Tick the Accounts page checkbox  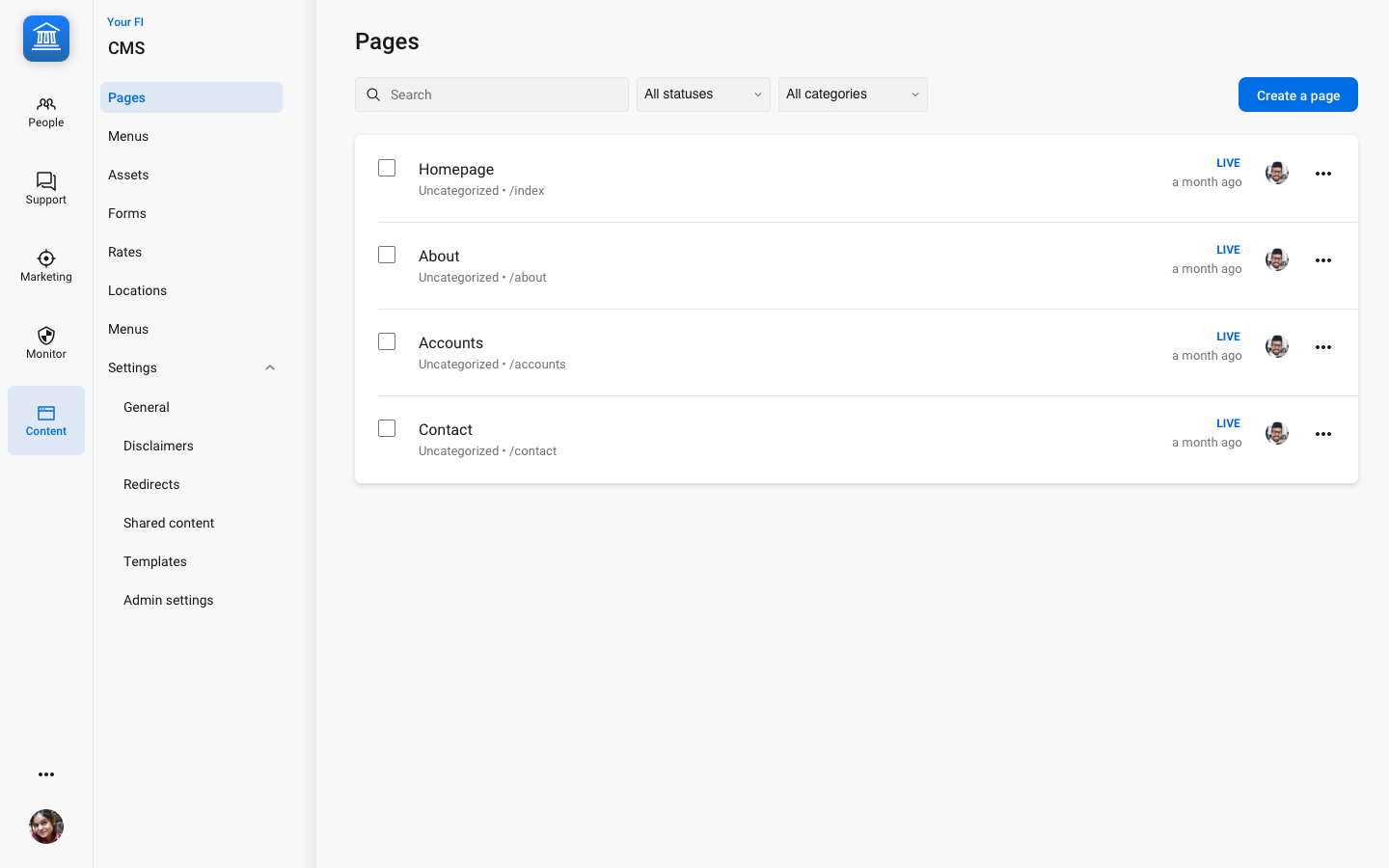(387, 341)
